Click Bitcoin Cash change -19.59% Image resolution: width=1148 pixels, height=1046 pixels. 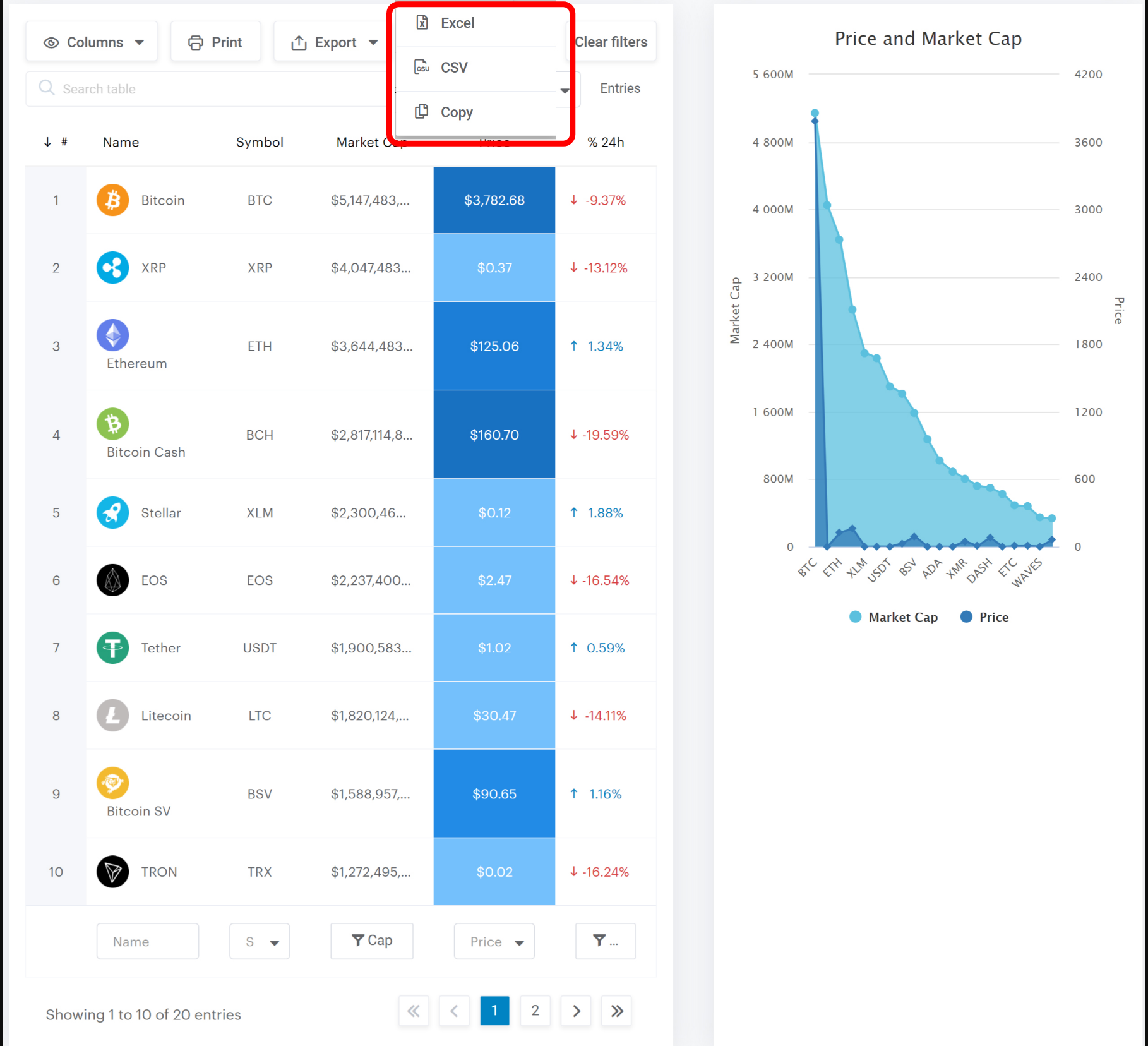[x=599, y=435]
